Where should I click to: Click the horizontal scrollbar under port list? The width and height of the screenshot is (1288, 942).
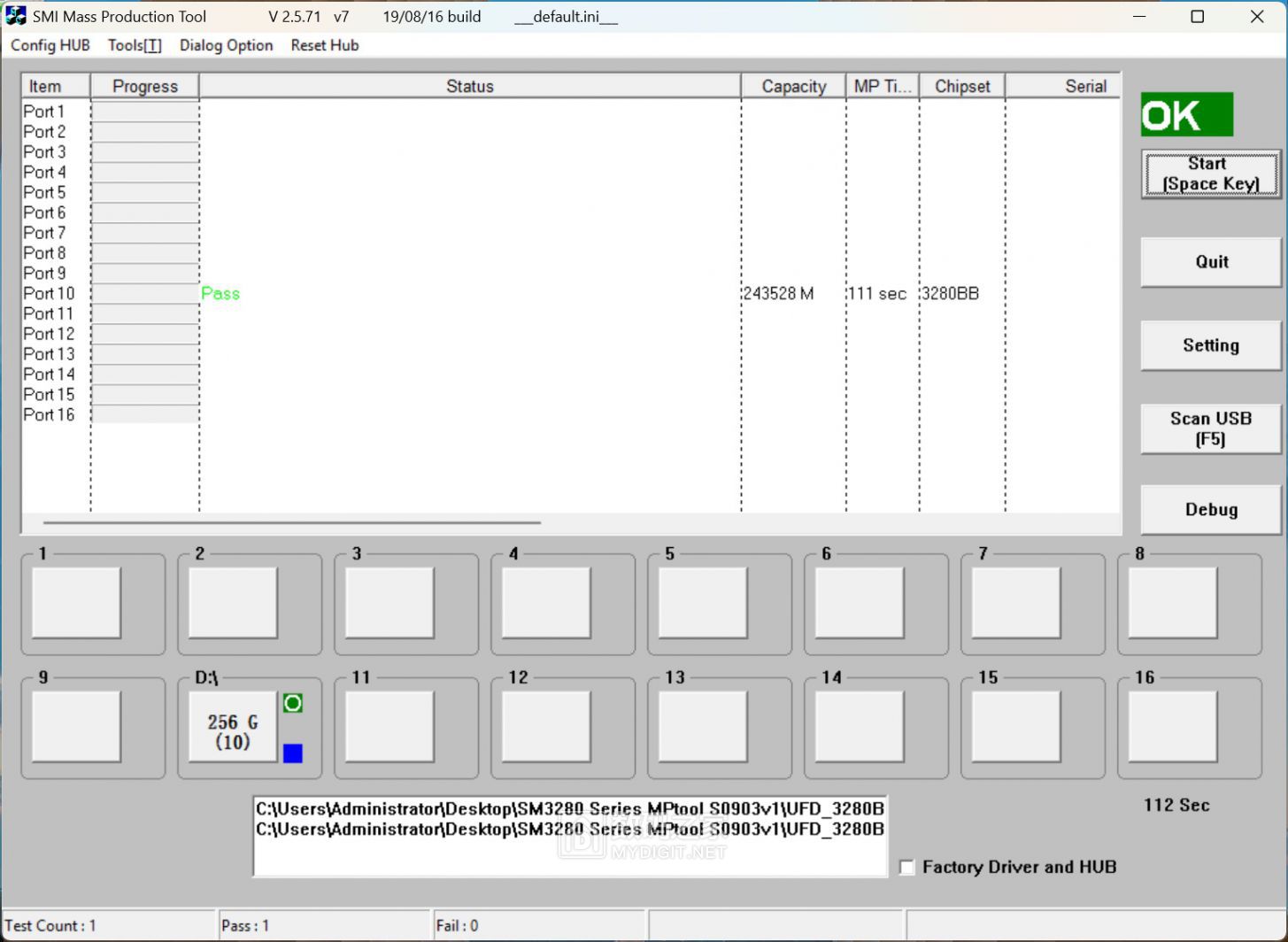click(x=292, y=523)
